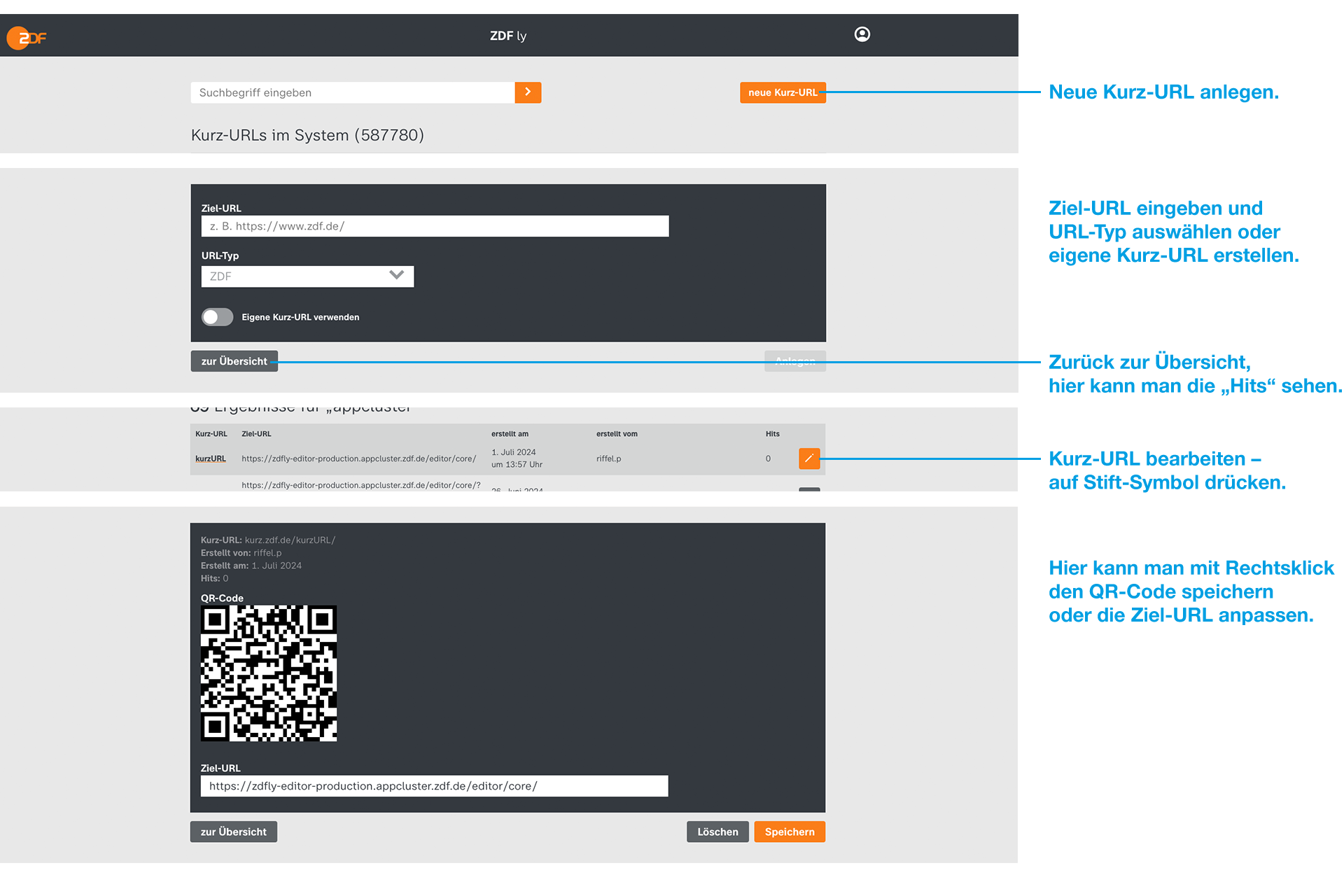Expand the URL-Typ ZDF dropdown

click(x=307, y=276)
